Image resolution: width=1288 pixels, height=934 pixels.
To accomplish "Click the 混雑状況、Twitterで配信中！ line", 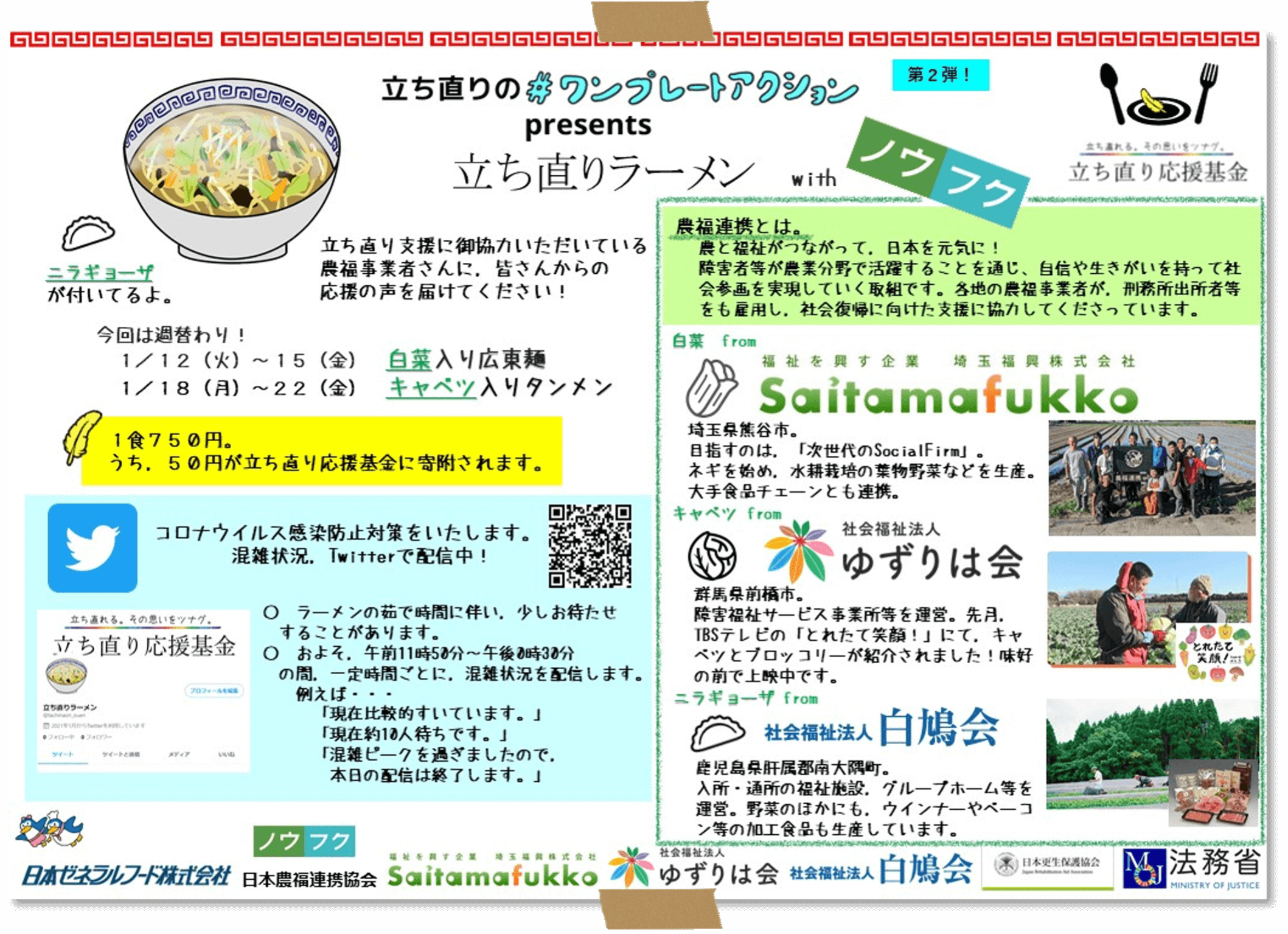I will (x=360, y=556).
